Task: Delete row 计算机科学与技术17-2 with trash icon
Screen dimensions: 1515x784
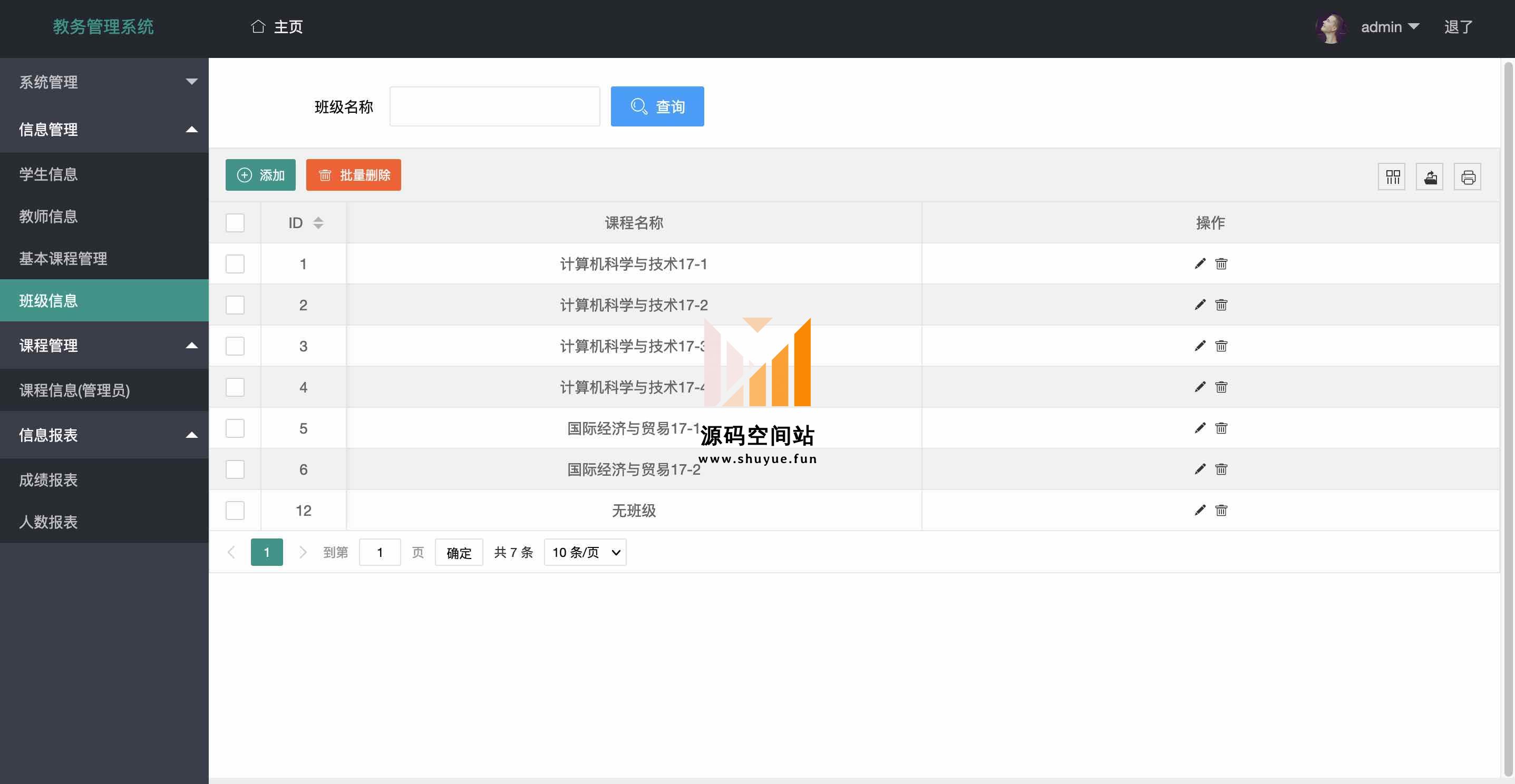Action: coord(1221,305)
